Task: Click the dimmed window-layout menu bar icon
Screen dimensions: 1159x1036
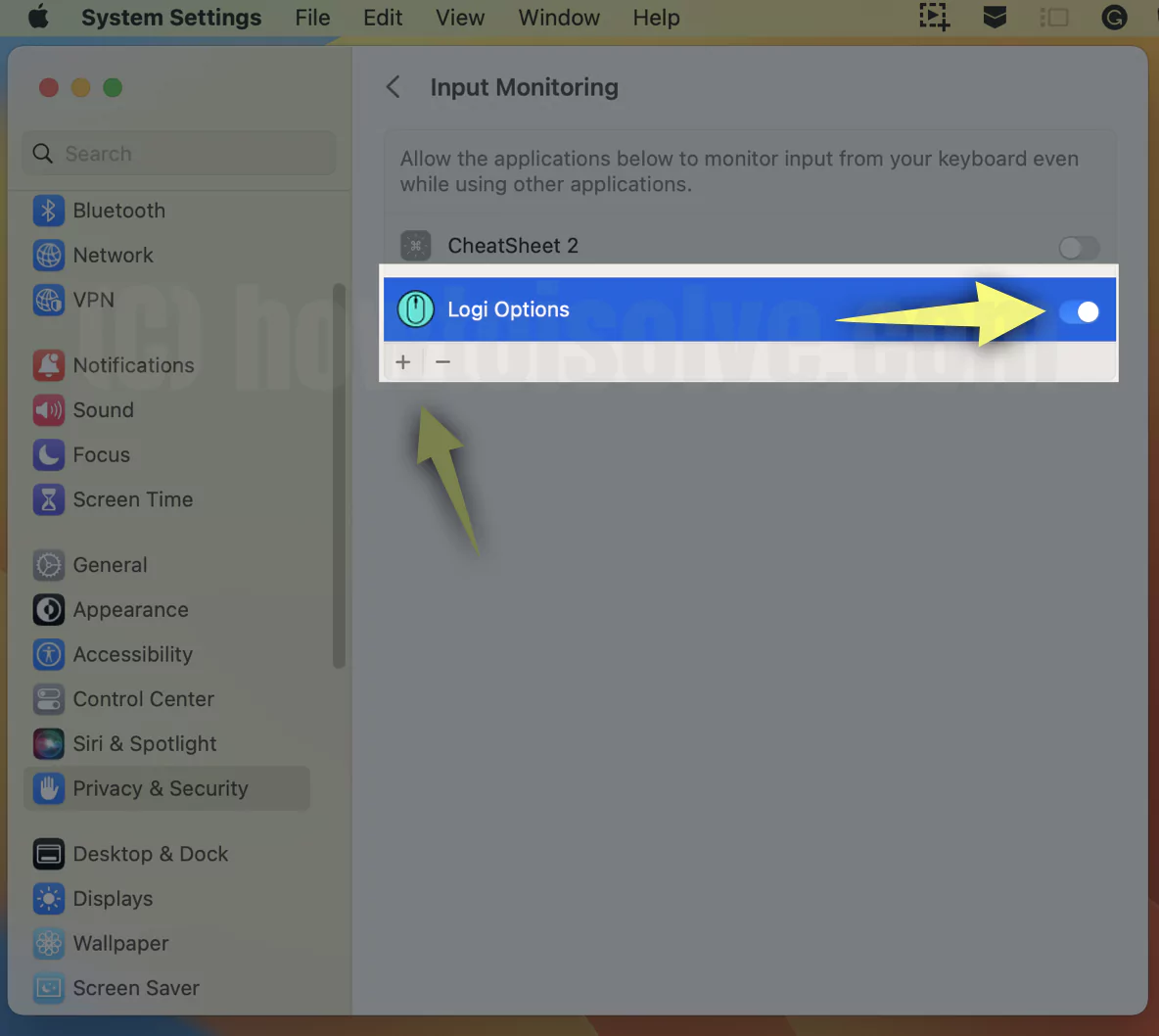Action: 1054,17
